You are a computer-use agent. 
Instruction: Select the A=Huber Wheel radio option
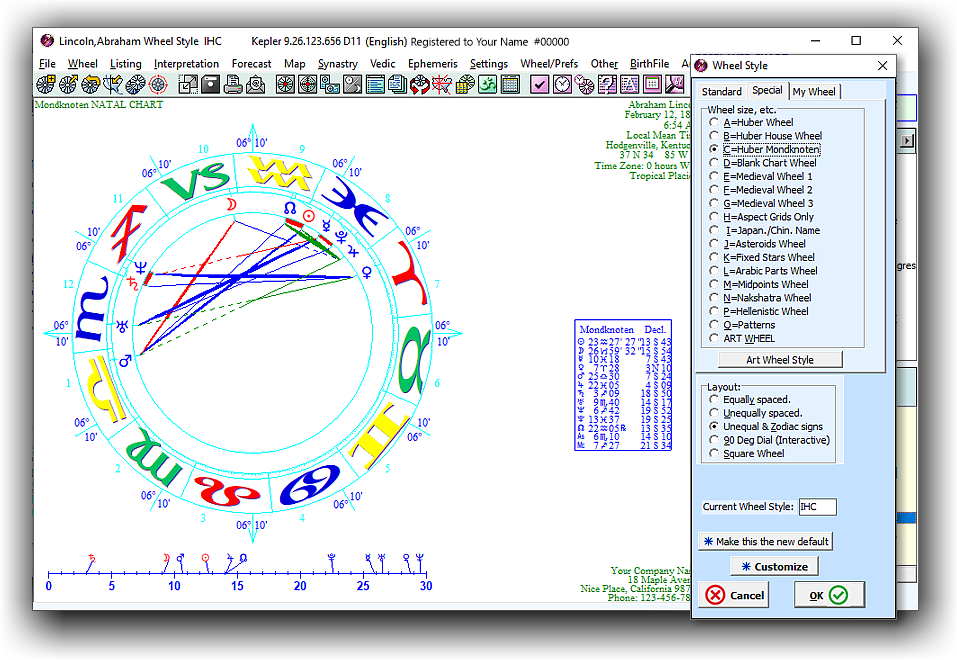pos(713,122)
